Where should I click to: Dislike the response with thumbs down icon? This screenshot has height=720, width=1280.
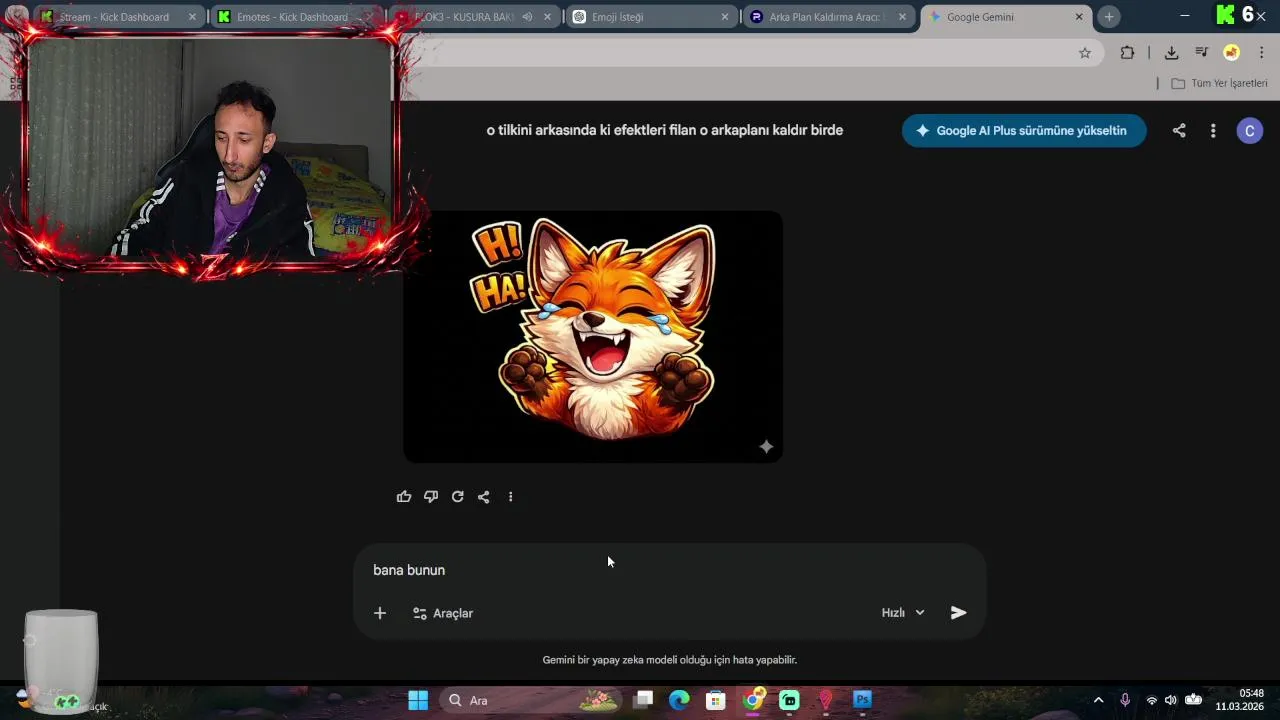click(431, 497)
